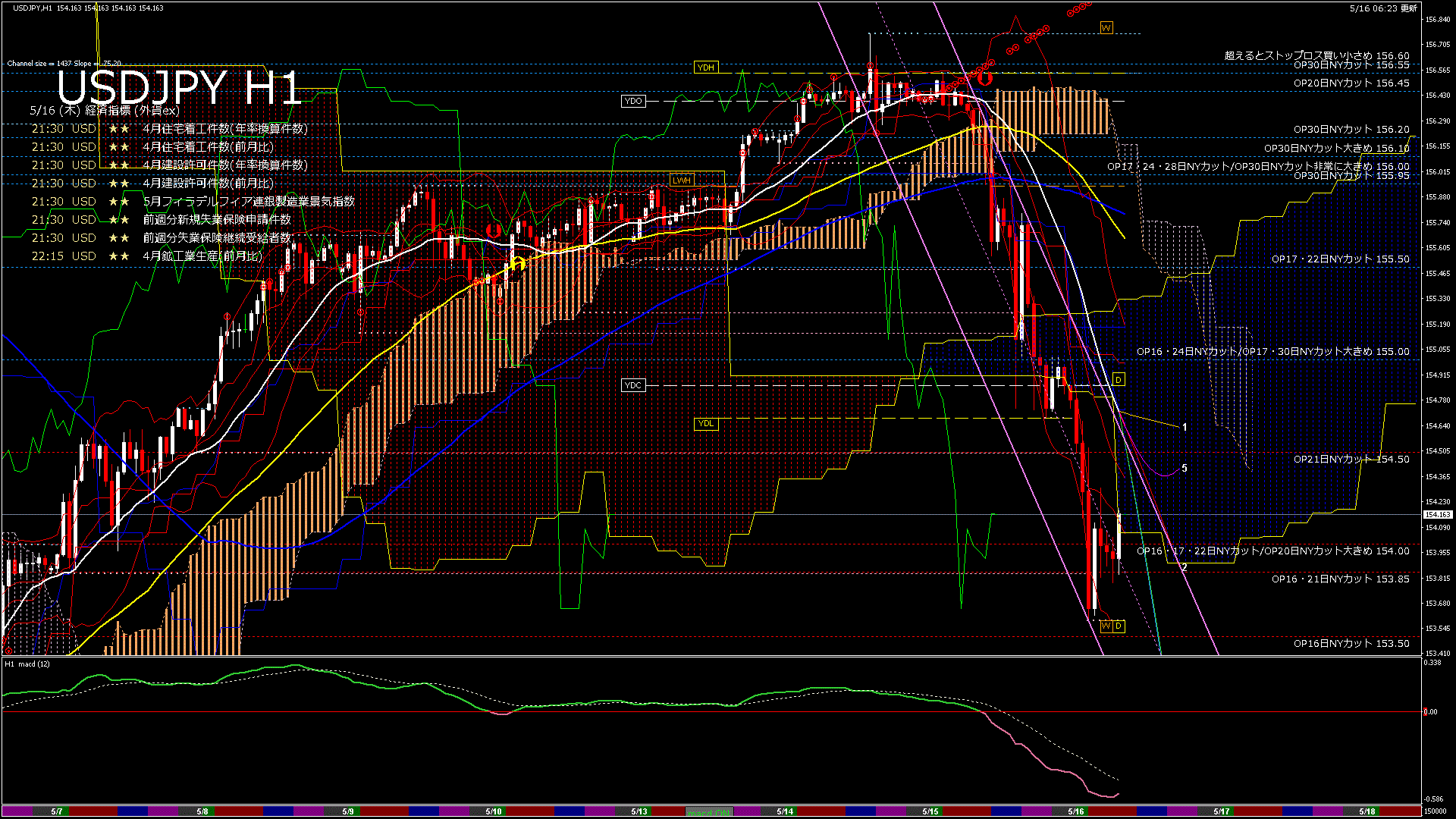Select the OP30日NYカット 155.95 label

coord(1352,176)
